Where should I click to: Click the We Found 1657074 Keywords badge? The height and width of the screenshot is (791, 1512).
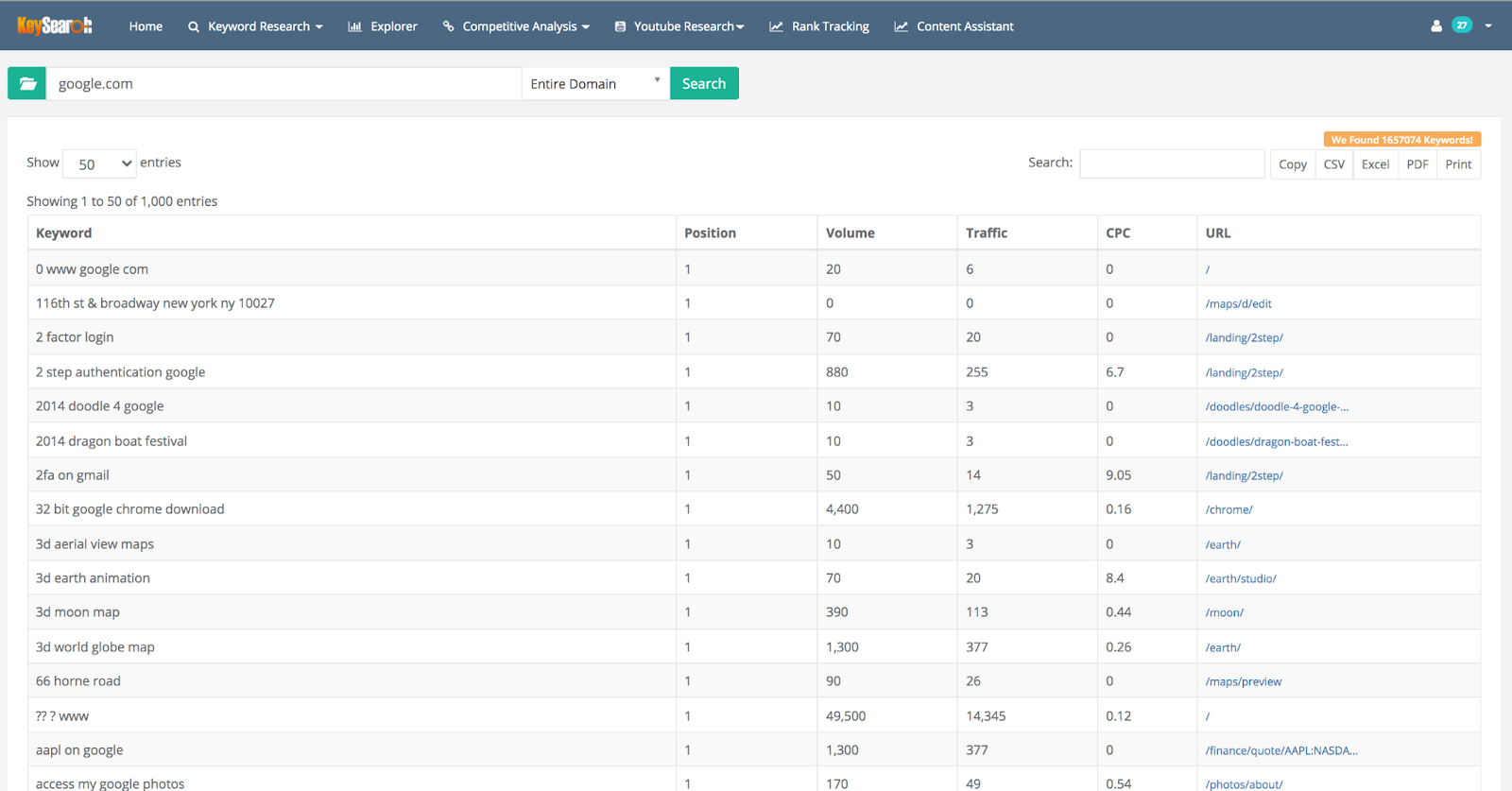click(1402, 140)
